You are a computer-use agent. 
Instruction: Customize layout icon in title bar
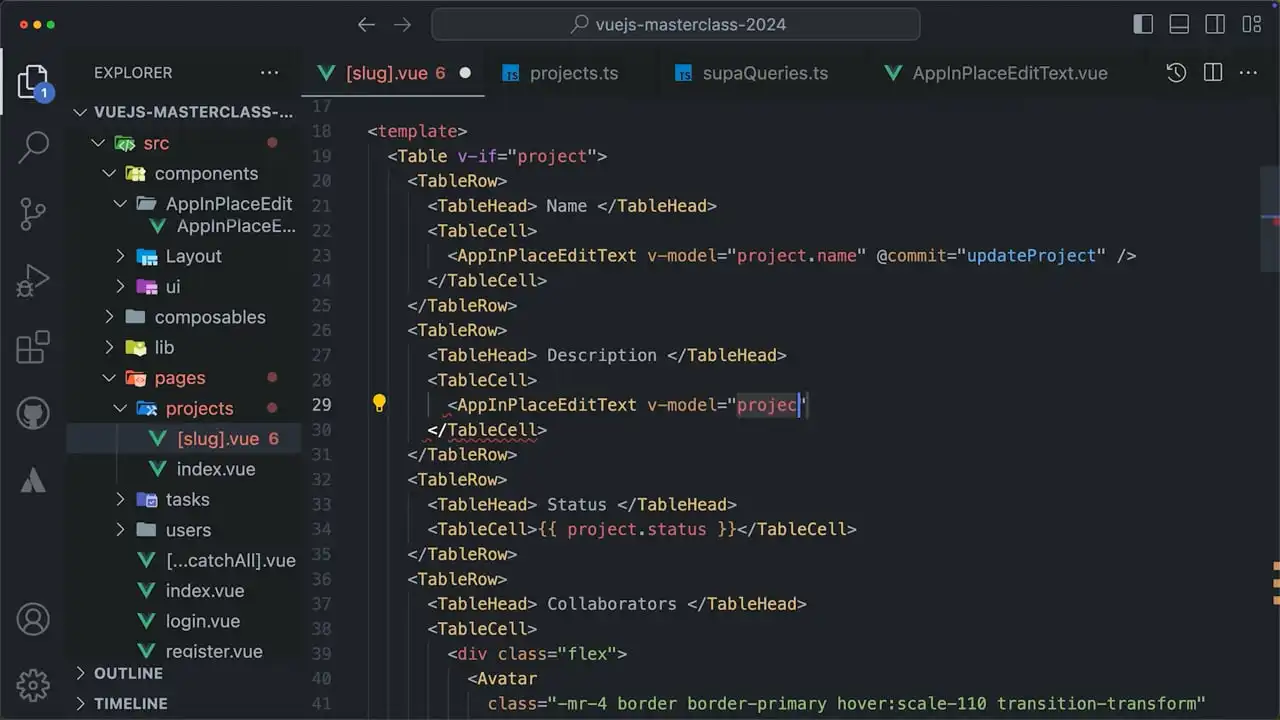[1251, 25]
